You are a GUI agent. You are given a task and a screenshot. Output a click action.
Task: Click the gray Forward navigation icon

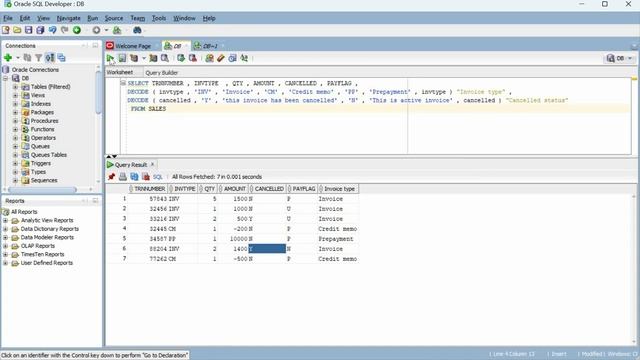pyautogui.click(x=96, y=30)
